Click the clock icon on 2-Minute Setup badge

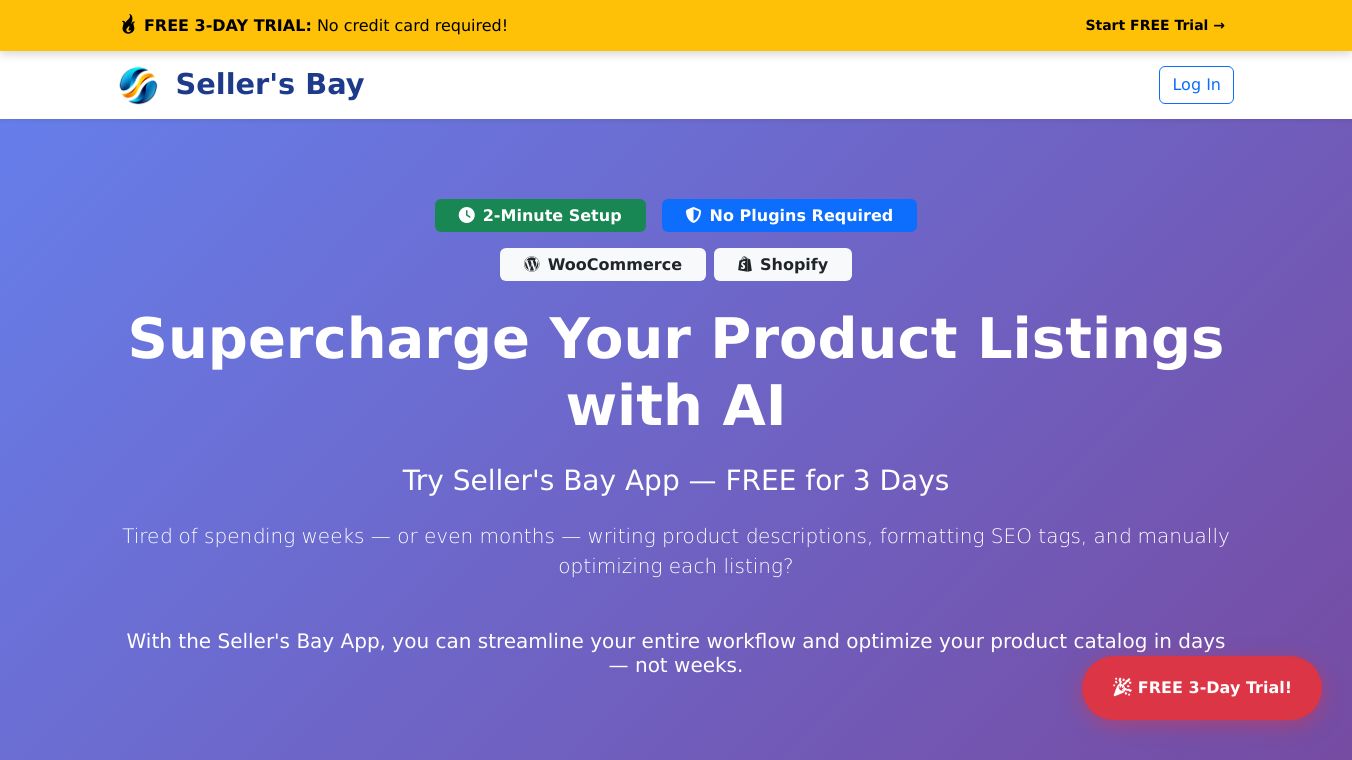tap(466, 215)
